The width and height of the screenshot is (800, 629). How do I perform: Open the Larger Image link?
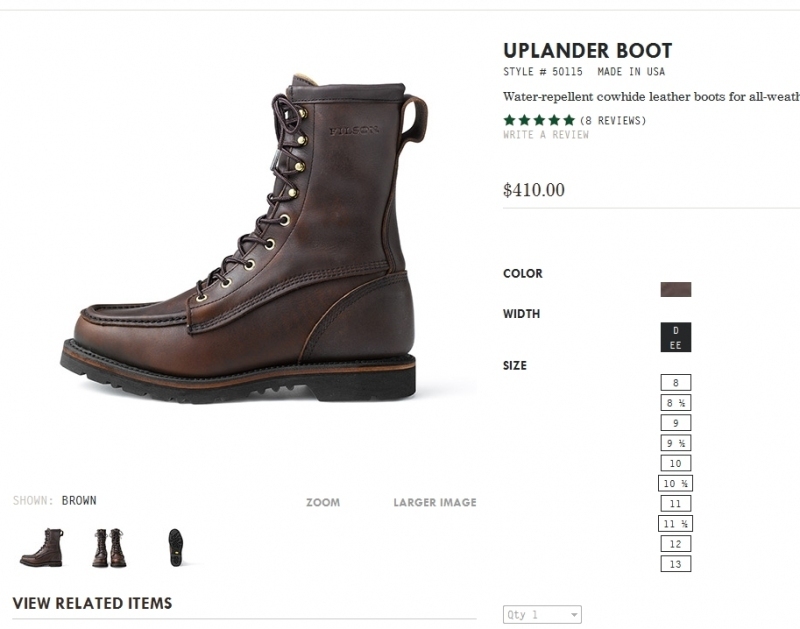pyautogui.click(x=435, y=503)
